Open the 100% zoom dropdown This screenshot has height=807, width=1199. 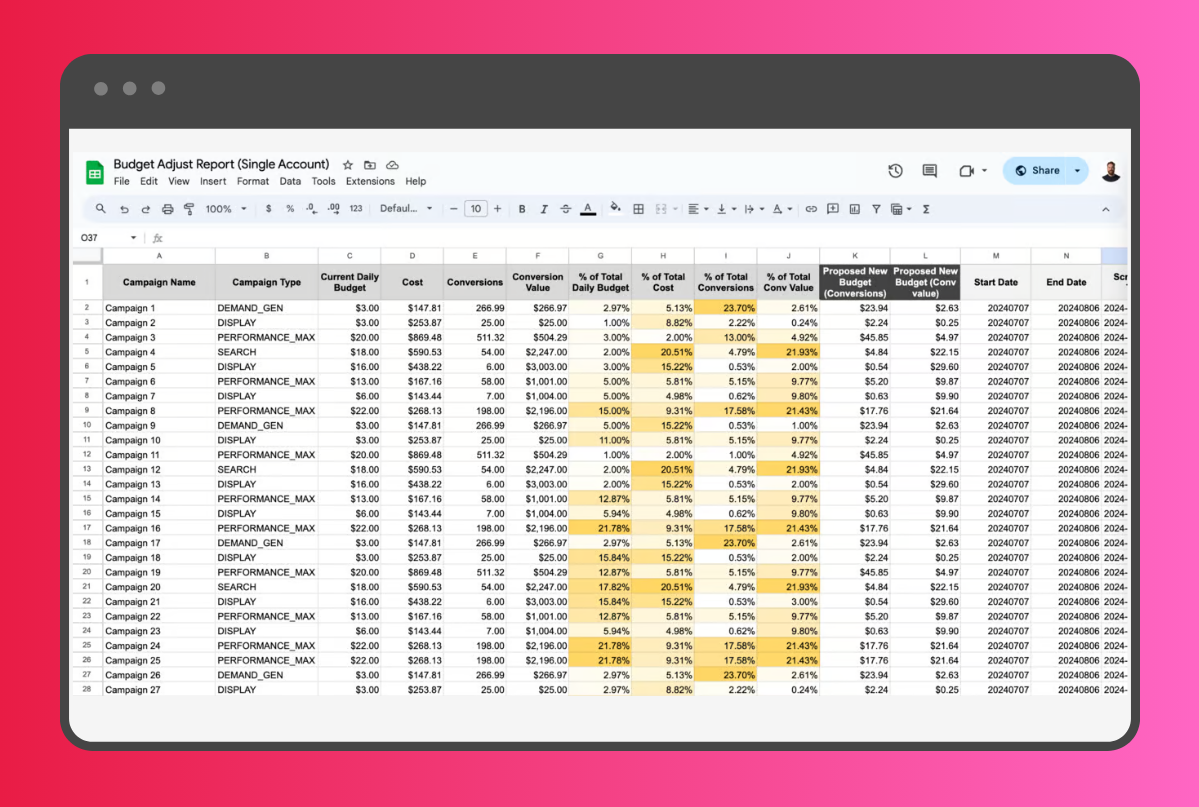(x=225, y=209)
